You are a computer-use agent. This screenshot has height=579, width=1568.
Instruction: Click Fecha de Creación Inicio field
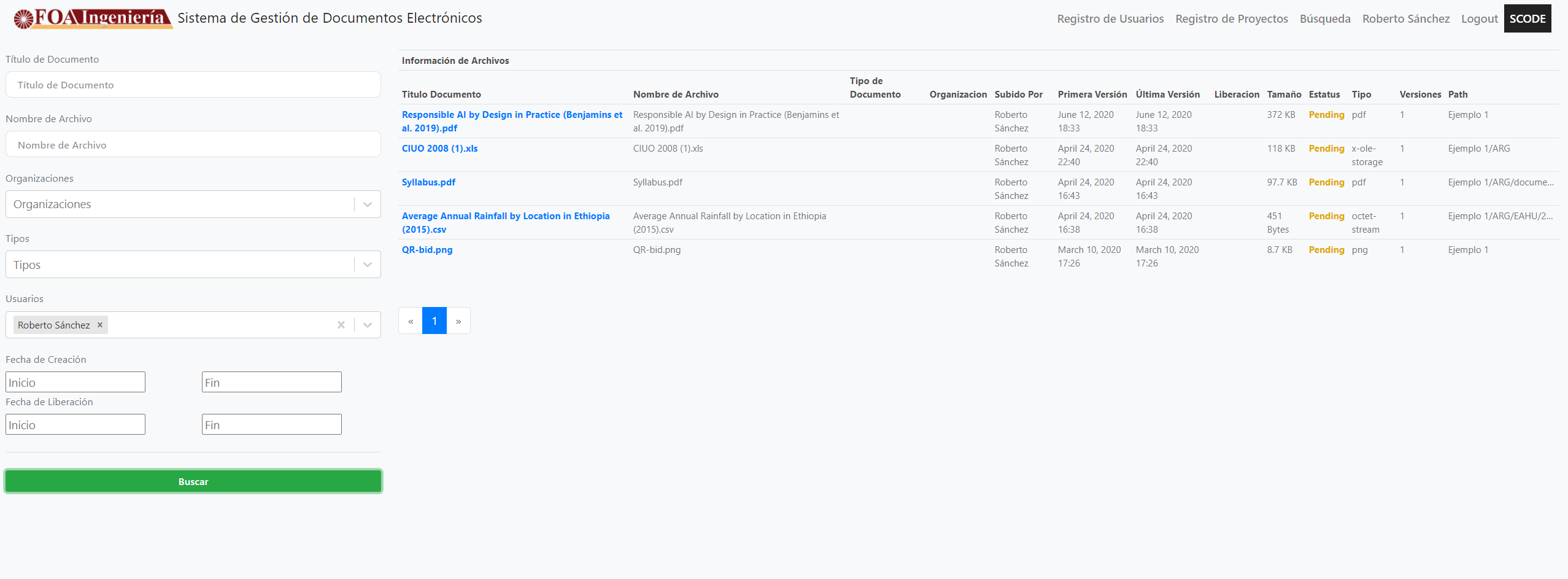coord(75,383)
